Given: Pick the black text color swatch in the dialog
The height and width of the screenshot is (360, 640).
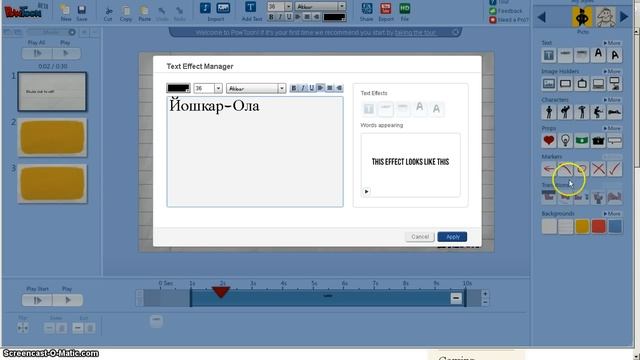Looking at the screenshot, I should click(178, 88).
